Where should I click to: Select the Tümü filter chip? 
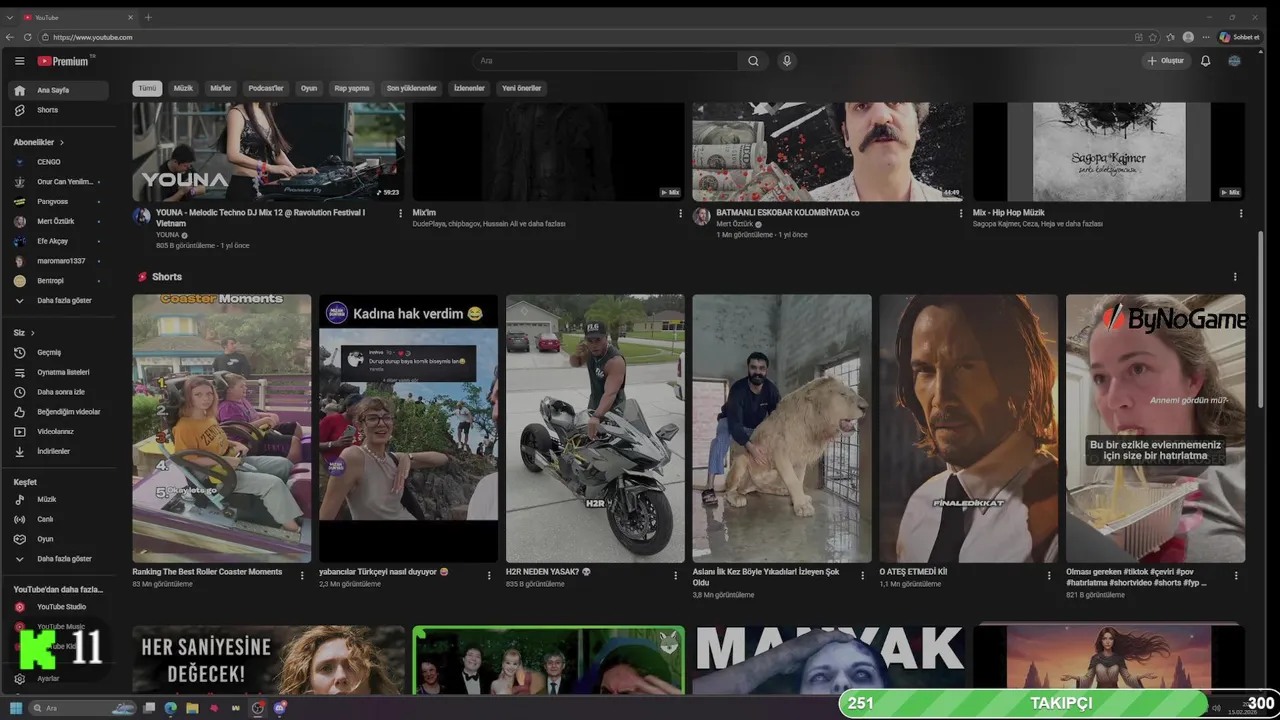147,88
